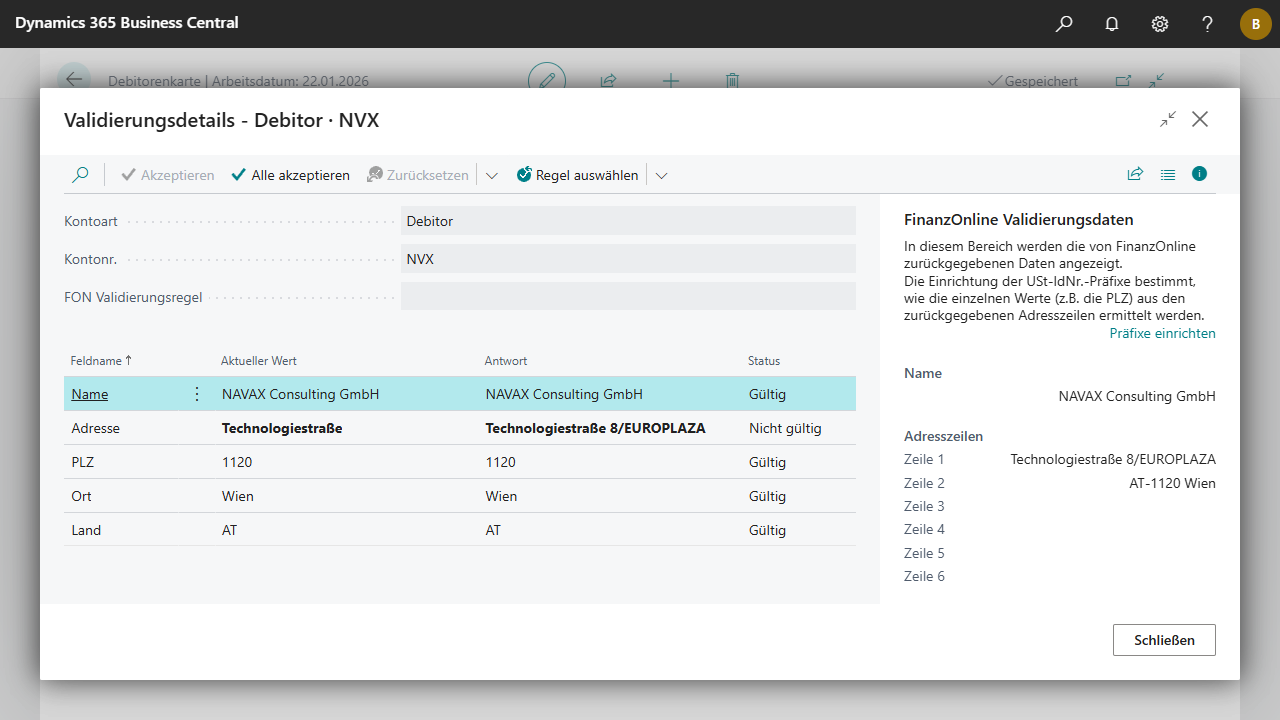The image size is (1280, 720).
Task: Click current value Wien
Action: click(x=238, y=496)
